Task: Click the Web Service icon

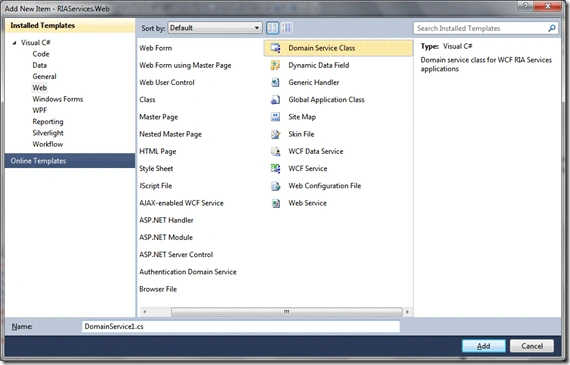Action: click(x=276, y=203)
